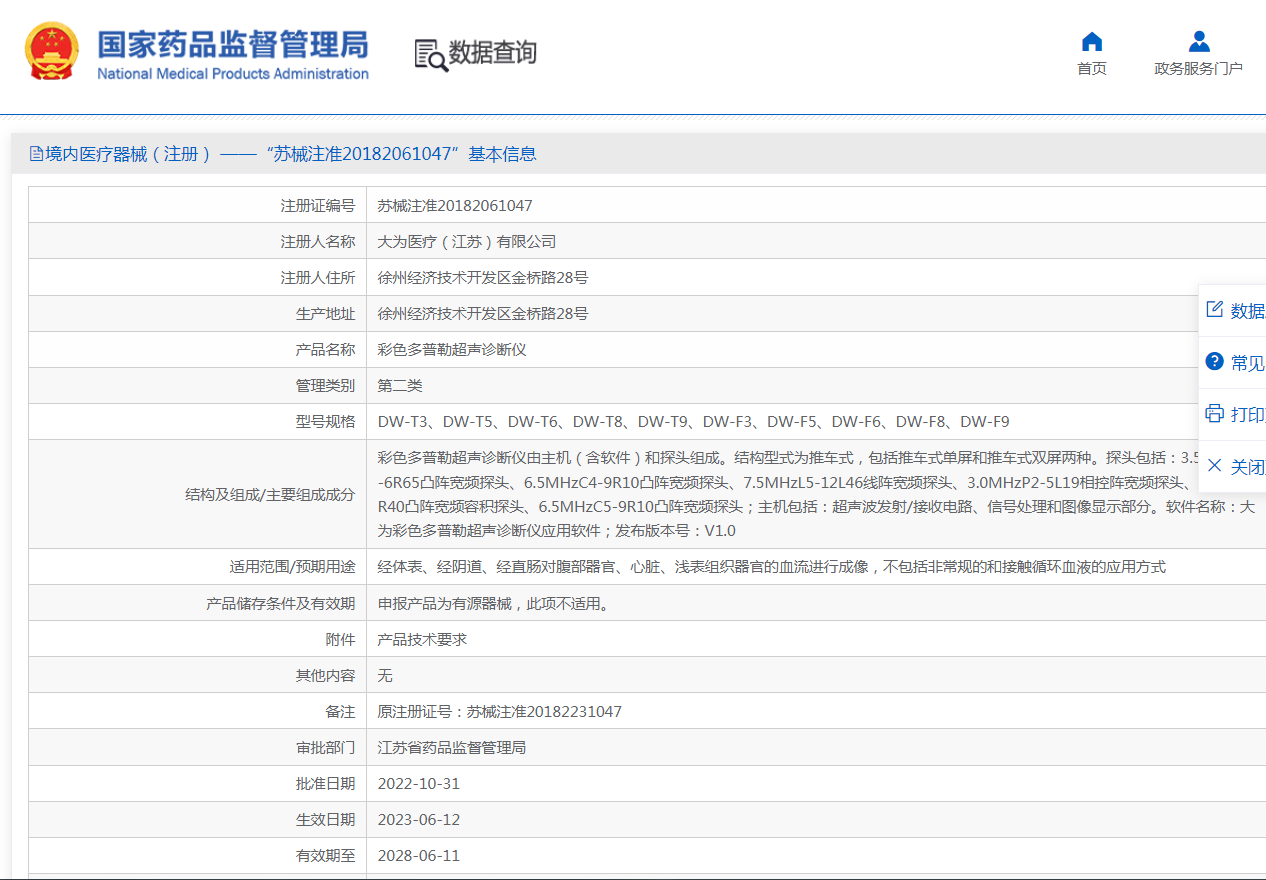Click 数据 entry in side panel
This screenshot has height=880, width=1266.
coord(1248,311)
